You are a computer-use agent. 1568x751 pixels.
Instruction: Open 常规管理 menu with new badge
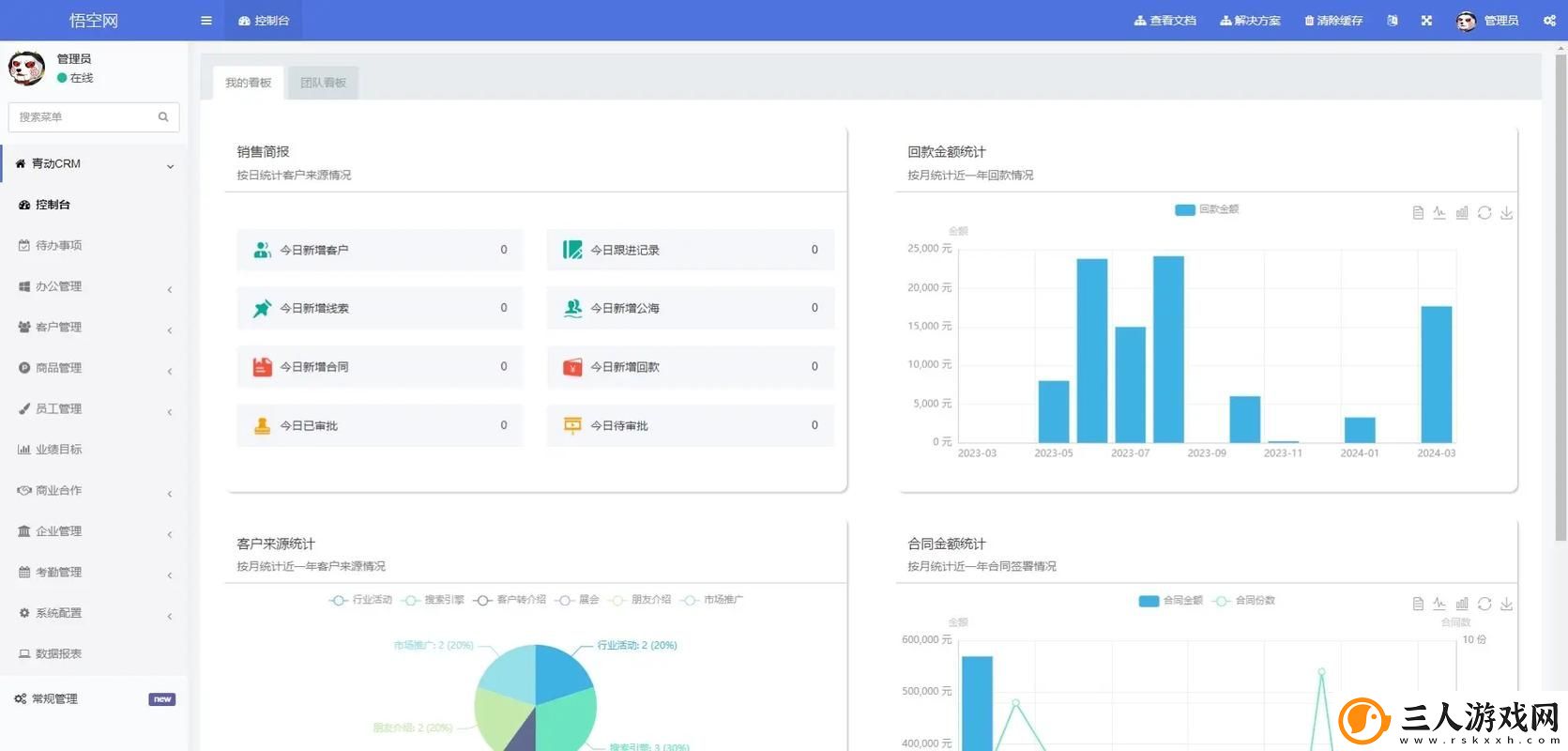pyautogui.click(x=94, y=699)
